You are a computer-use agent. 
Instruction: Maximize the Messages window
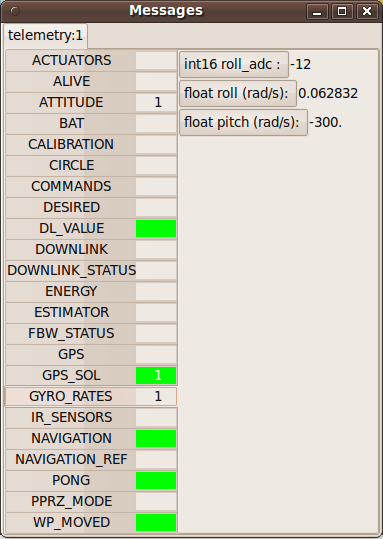point(342,12)
